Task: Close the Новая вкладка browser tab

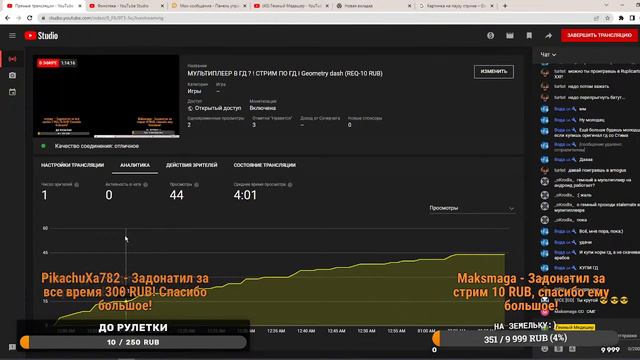Action: point(409,6)
